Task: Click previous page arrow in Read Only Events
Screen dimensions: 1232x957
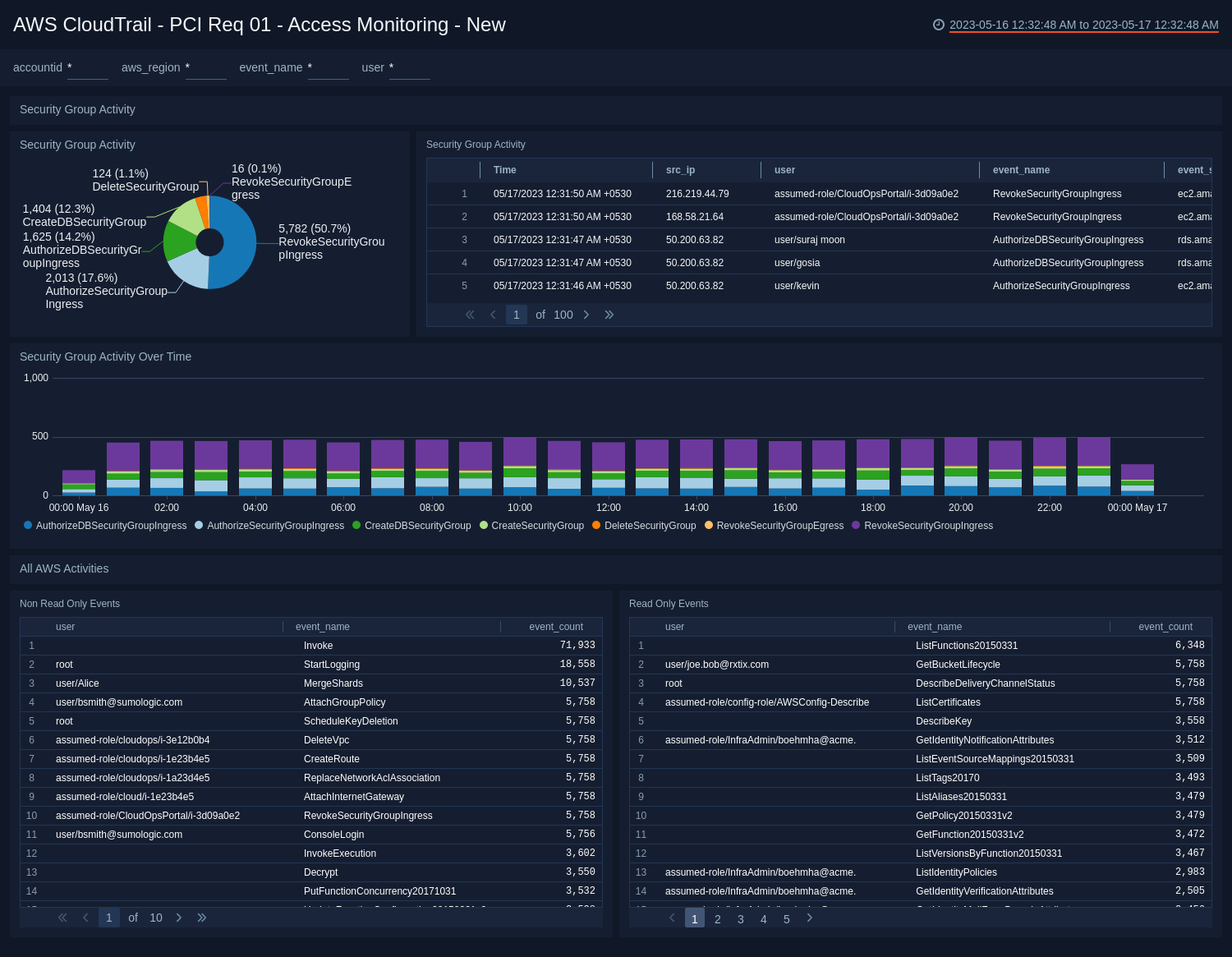Action: pyautogui.click(x=671, y=918)
